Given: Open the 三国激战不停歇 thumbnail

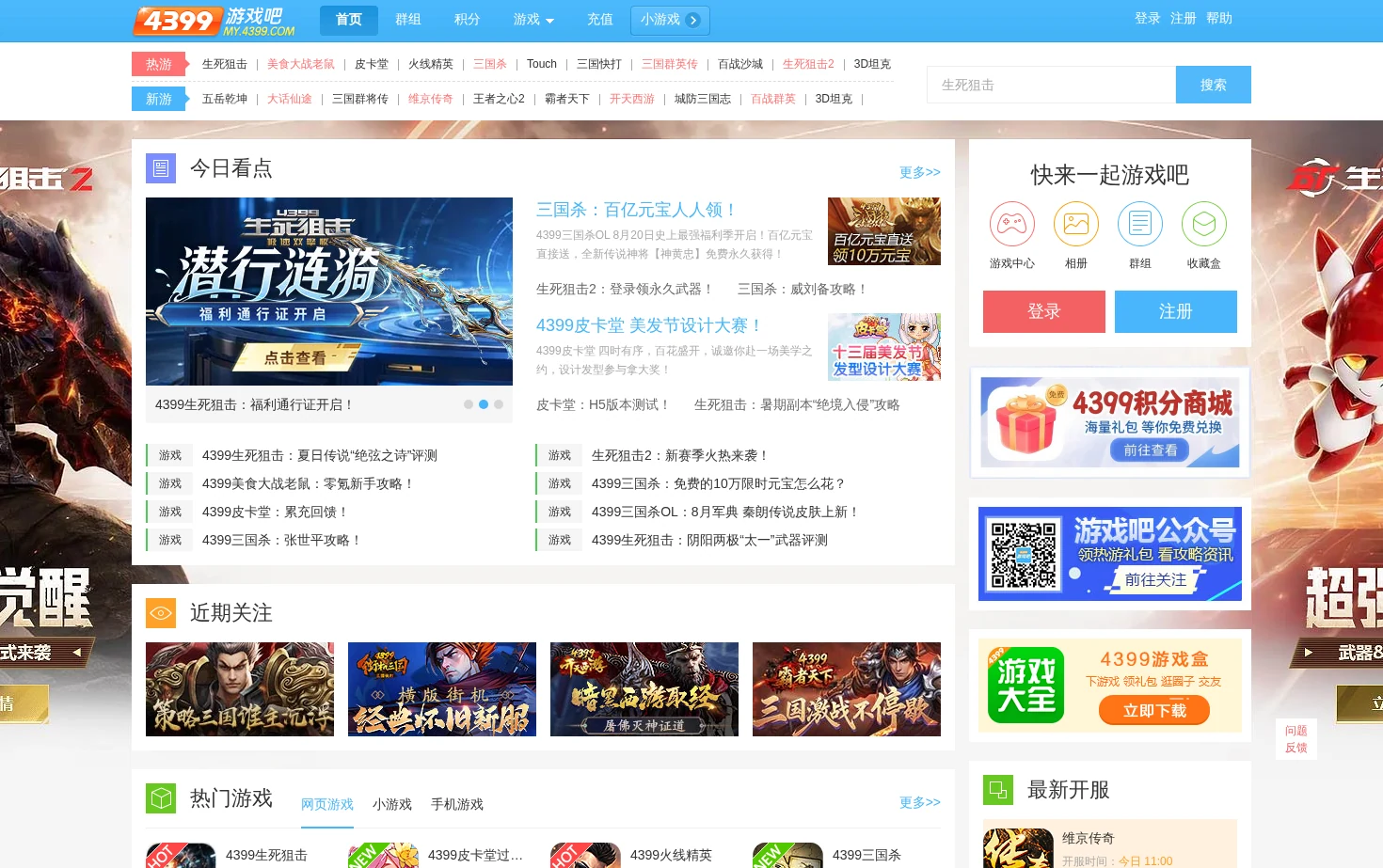Looking at the screenshot, I should (x=847, y=689).
